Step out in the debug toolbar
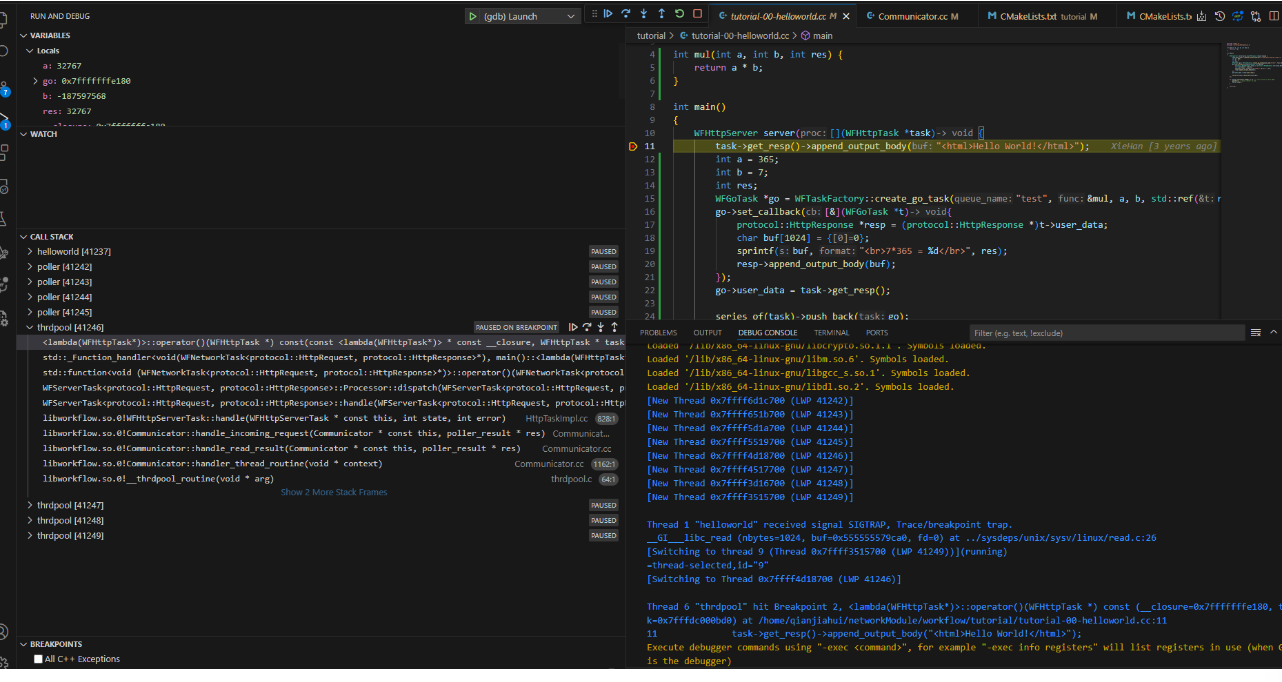 [662, 14]
